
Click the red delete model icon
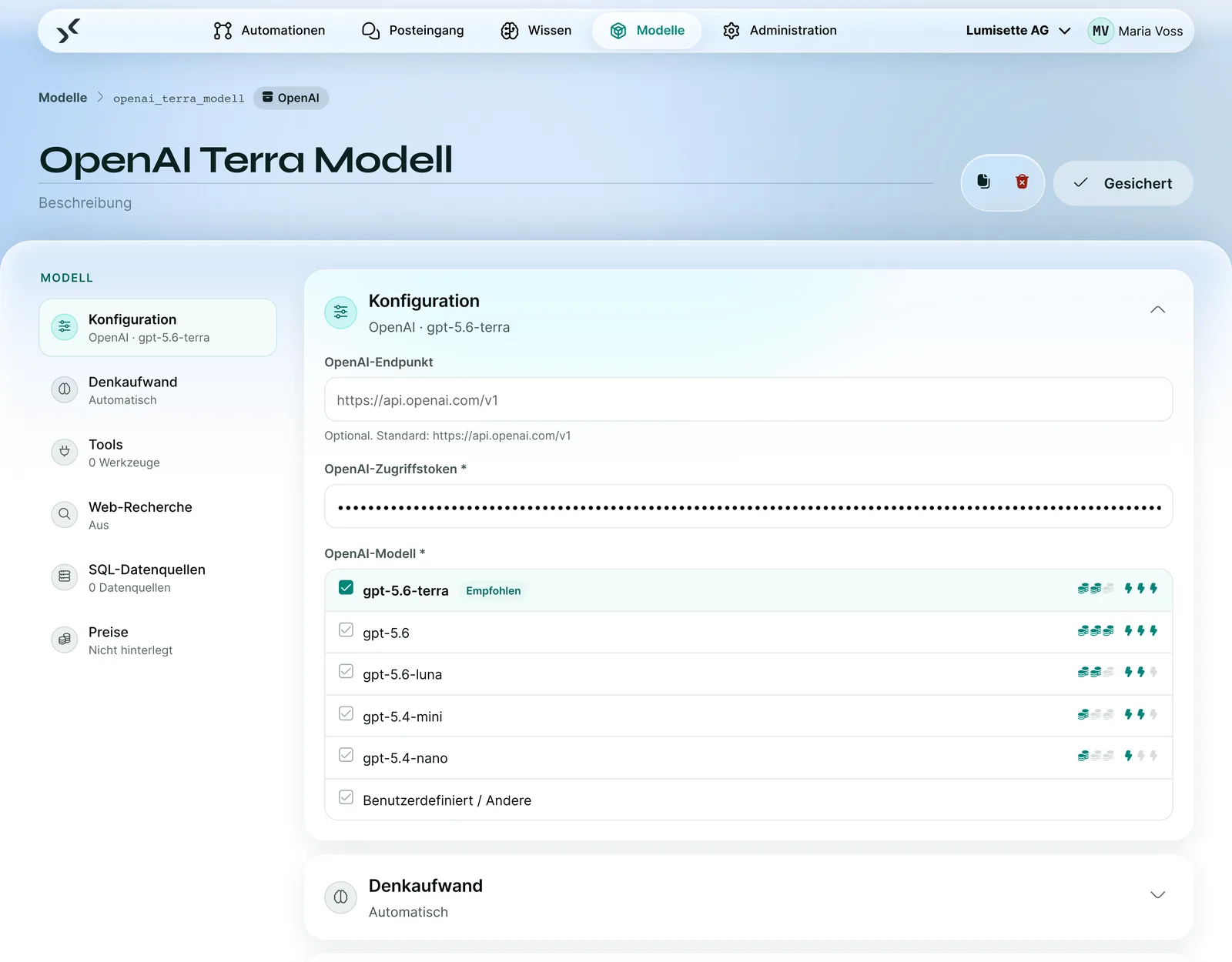click(1022, 182)
